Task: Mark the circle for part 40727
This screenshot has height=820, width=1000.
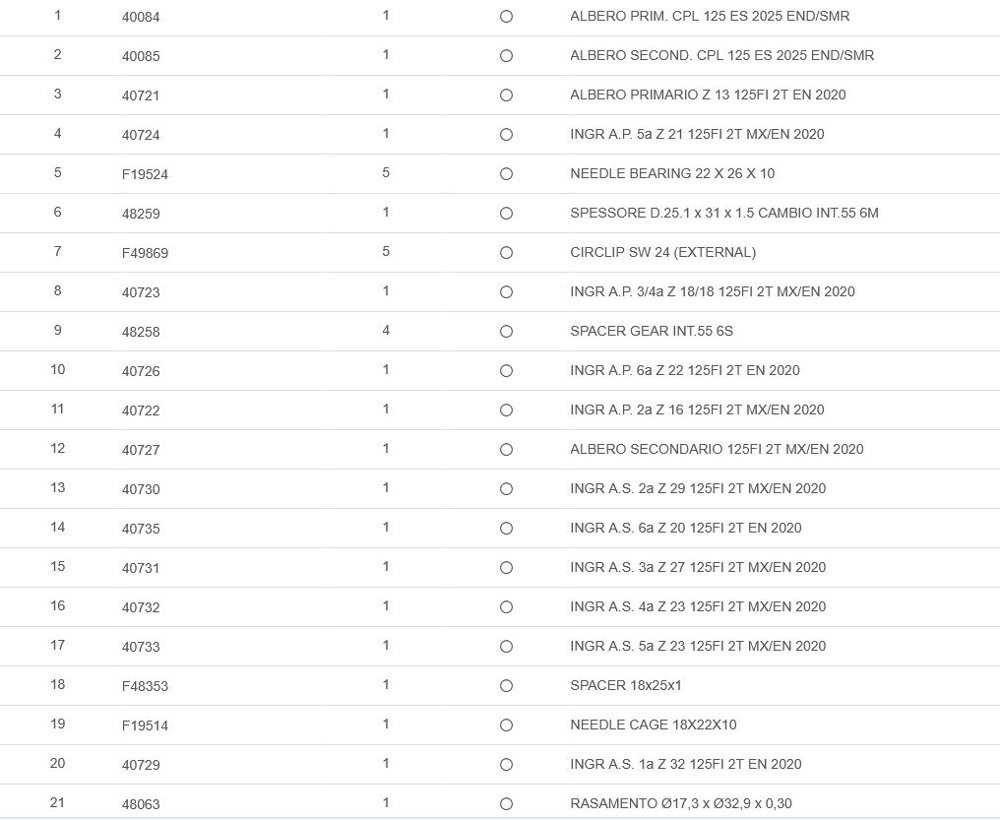Action: pos(506,450)
